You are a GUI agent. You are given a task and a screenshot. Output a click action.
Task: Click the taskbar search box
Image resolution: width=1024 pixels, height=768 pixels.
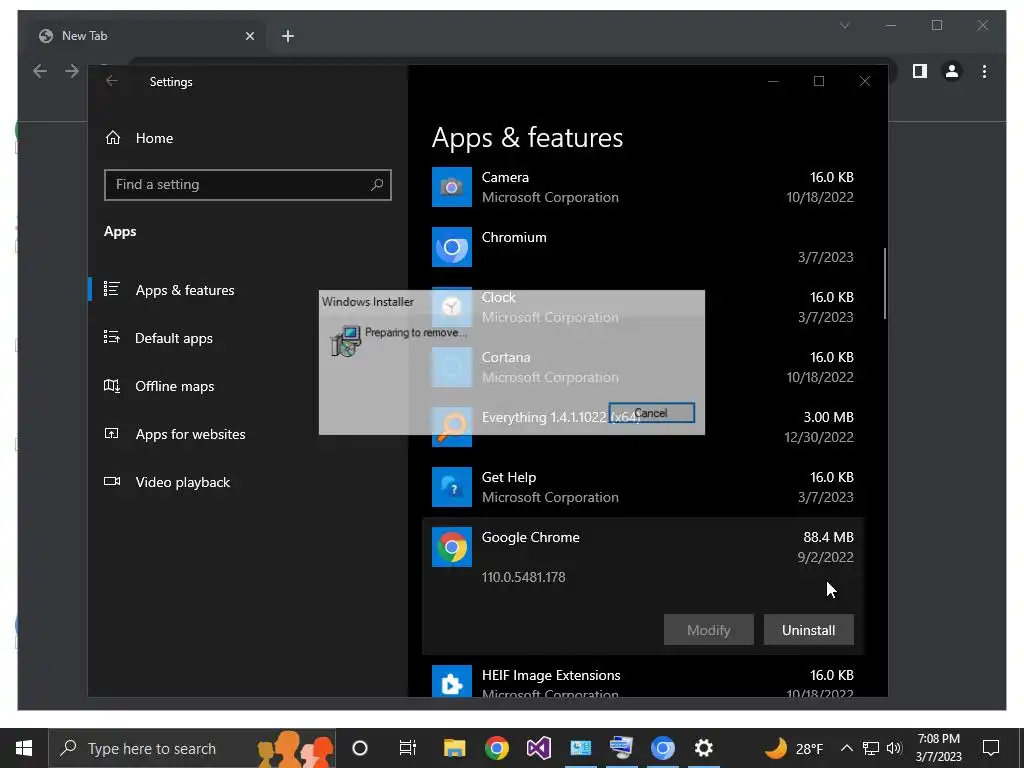pos(192,748)
